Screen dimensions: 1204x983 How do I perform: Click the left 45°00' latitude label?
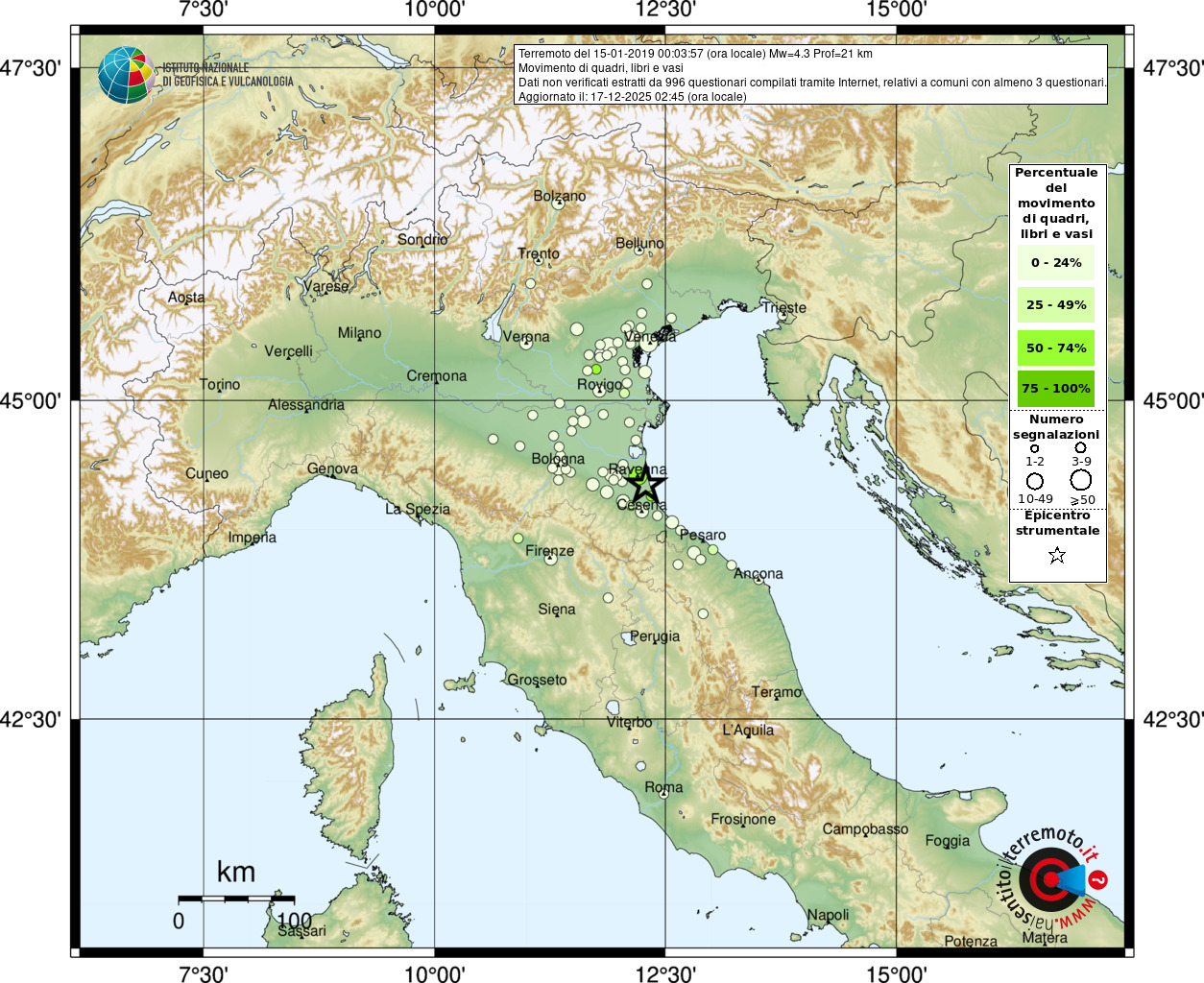30,400
